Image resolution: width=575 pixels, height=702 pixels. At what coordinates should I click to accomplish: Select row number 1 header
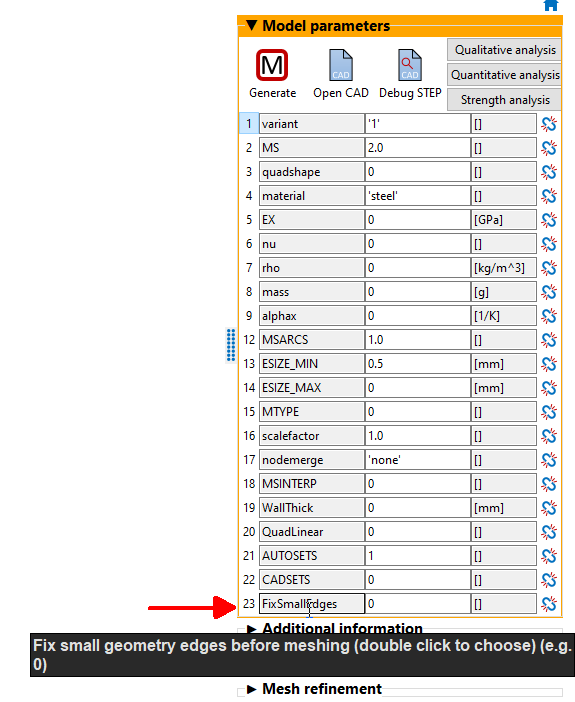click(x=249, y=124)
